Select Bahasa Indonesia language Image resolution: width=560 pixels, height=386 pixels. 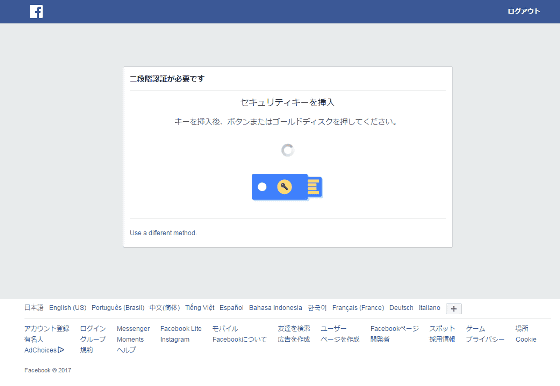275,307
